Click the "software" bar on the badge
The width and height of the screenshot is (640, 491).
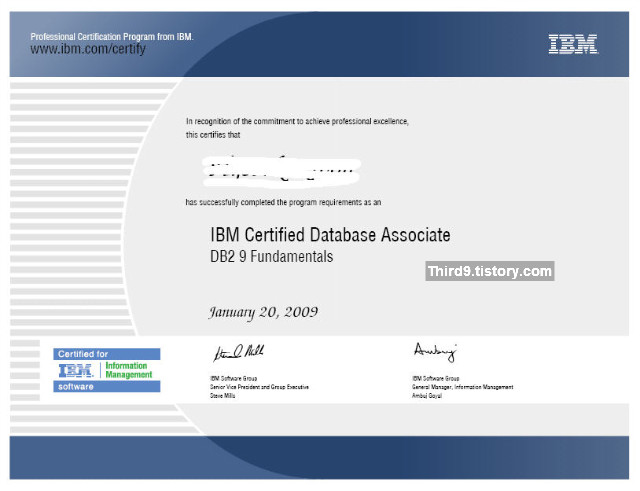point(107,387)
